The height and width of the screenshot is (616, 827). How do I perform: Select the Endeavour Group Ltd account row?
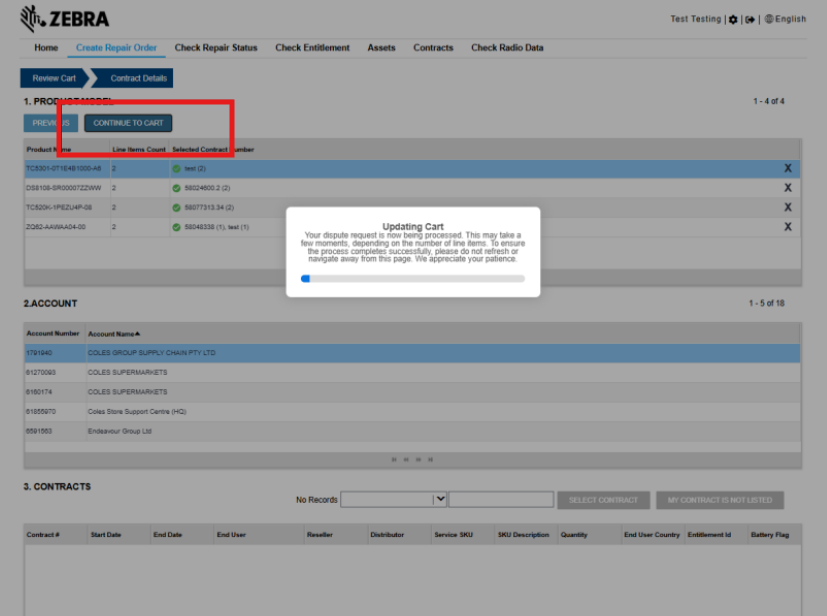(412, 431)
